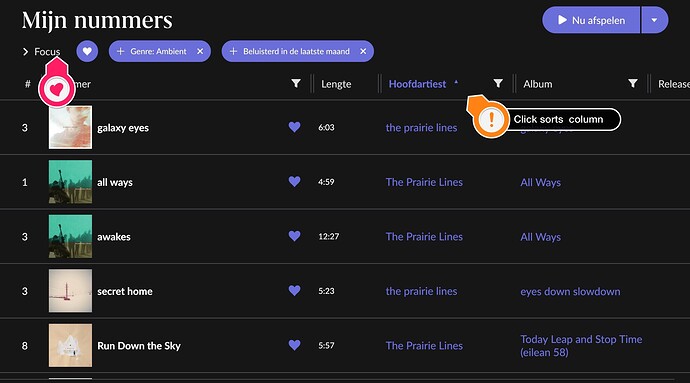690x383 pixels.
Task: Open the dropdown beside Nu afspelen
Action: coord(654,20)
